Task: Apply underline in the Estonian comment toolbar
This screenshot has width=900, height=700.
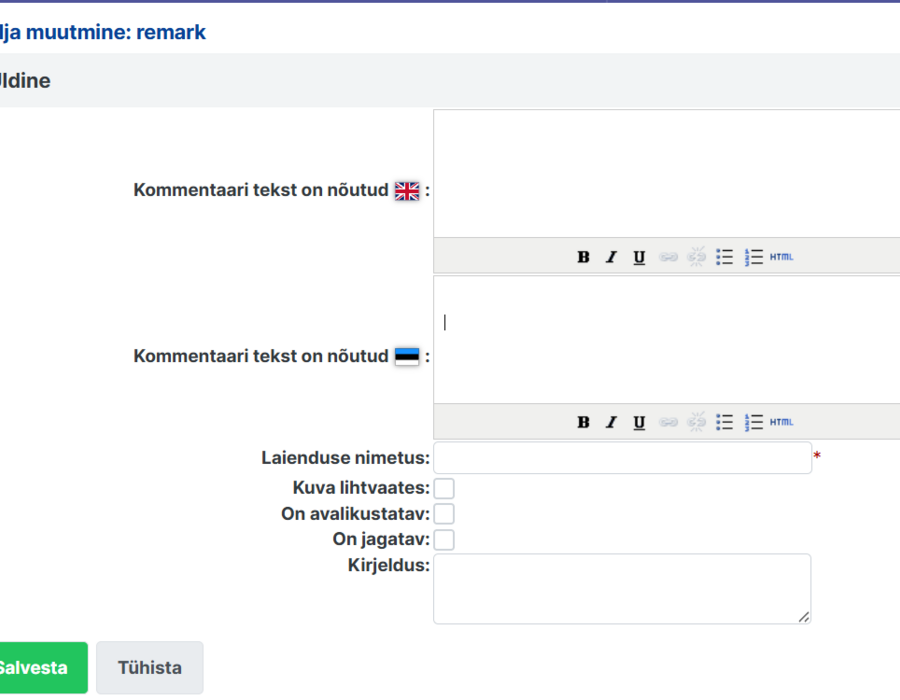Action: tap(639, 422)
